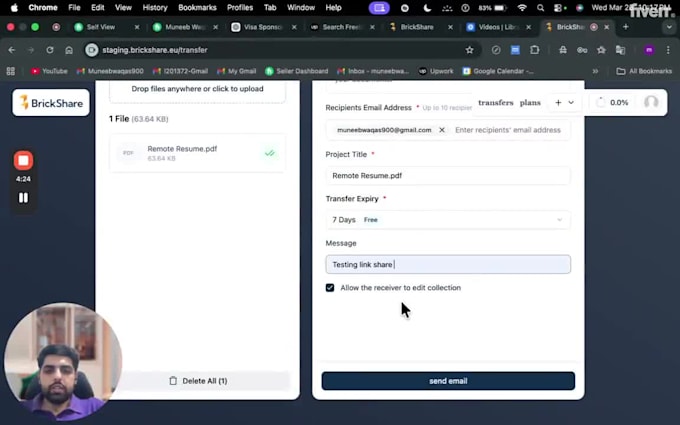Open a new browser tab
The width and height of the screenshot is (680, 425).
[x=625, y=27]
